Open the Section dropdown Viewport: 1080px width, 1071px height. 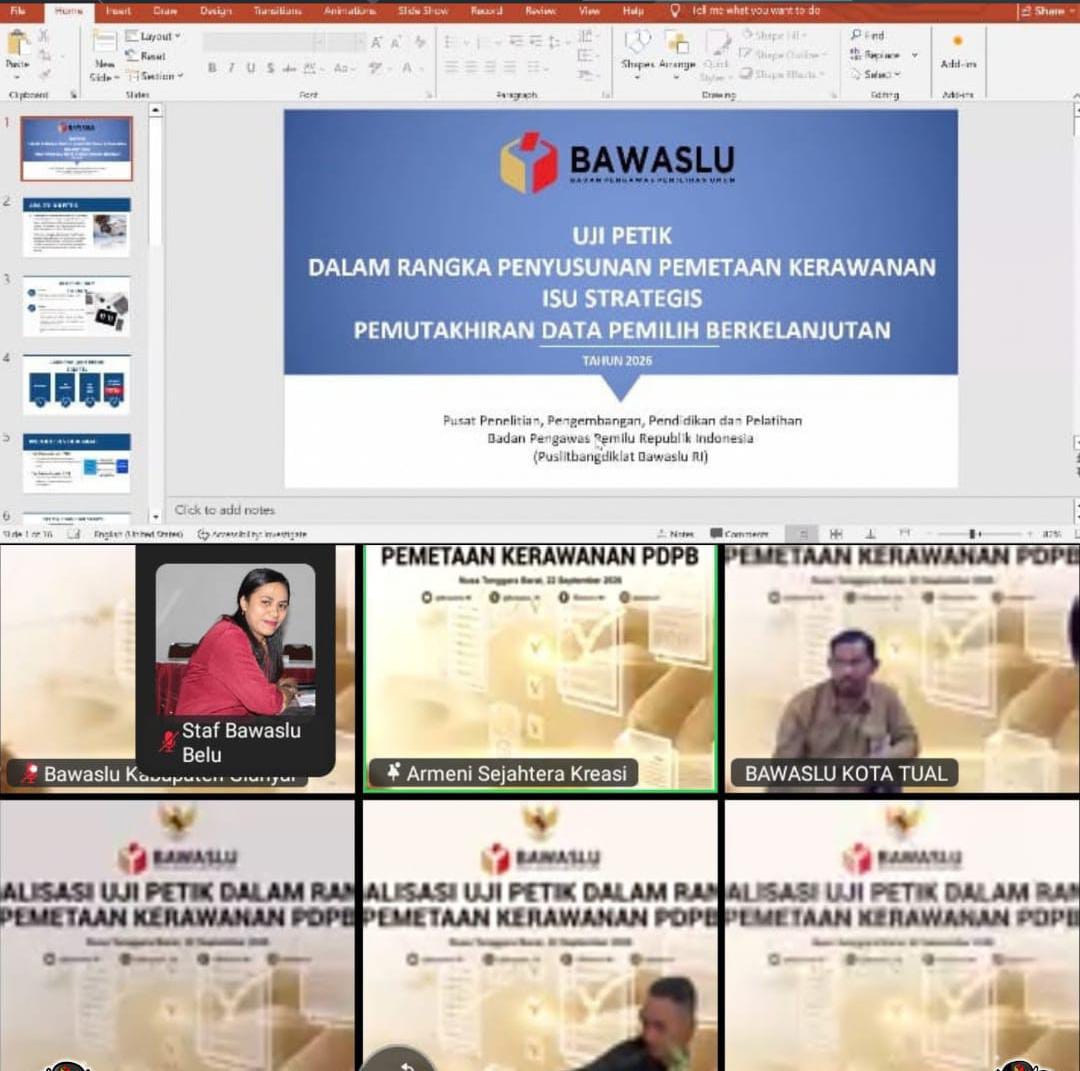pyautogui.click(x=155, y=76)
